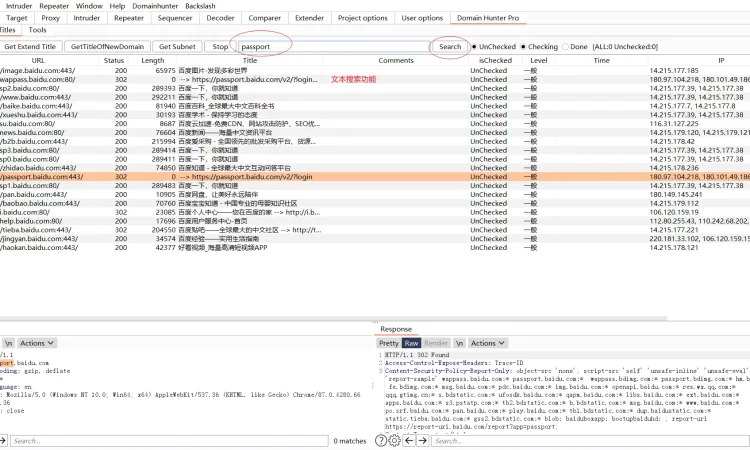Switch to the Comparer tab

[x=264, y=18]
